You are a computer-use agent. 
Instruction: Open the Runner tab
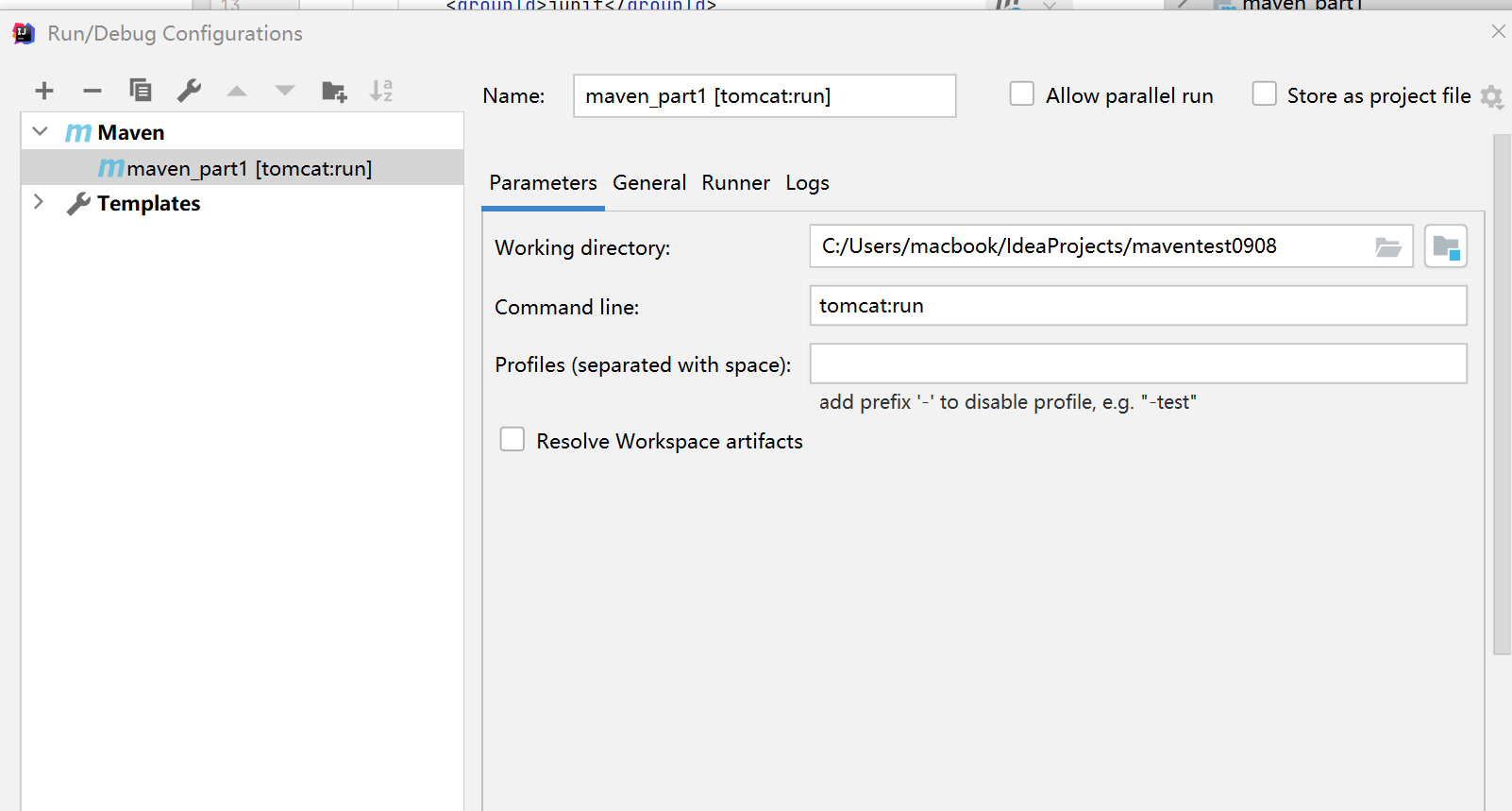[x=735, y=183]
